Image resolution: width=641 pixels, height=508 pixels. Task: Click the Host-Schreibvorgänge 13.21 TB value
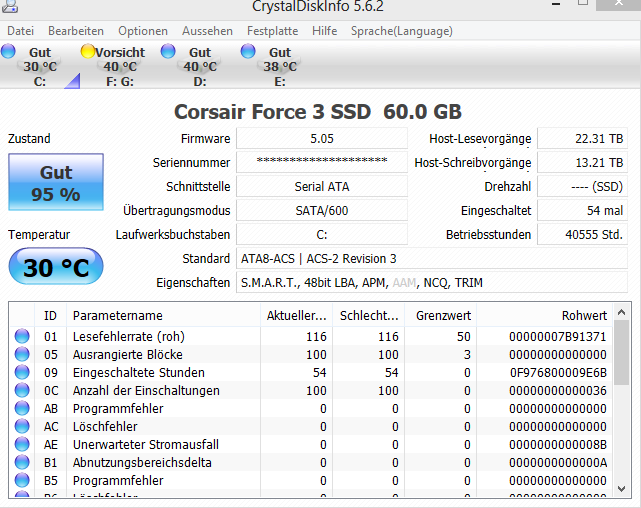pos(582,162)
